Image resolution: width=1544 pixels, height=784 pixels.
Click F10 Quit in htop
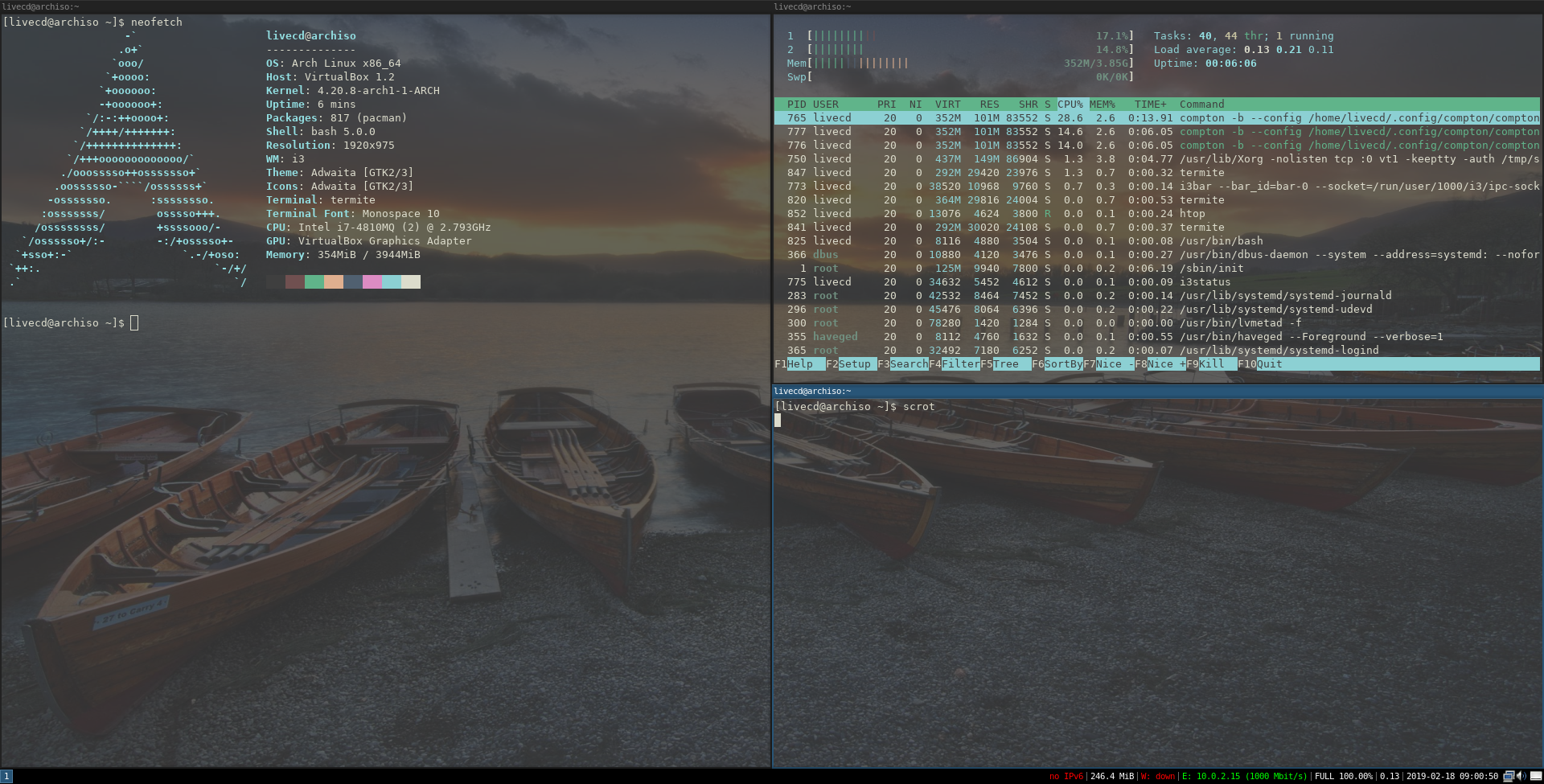tap(1260, 364)
